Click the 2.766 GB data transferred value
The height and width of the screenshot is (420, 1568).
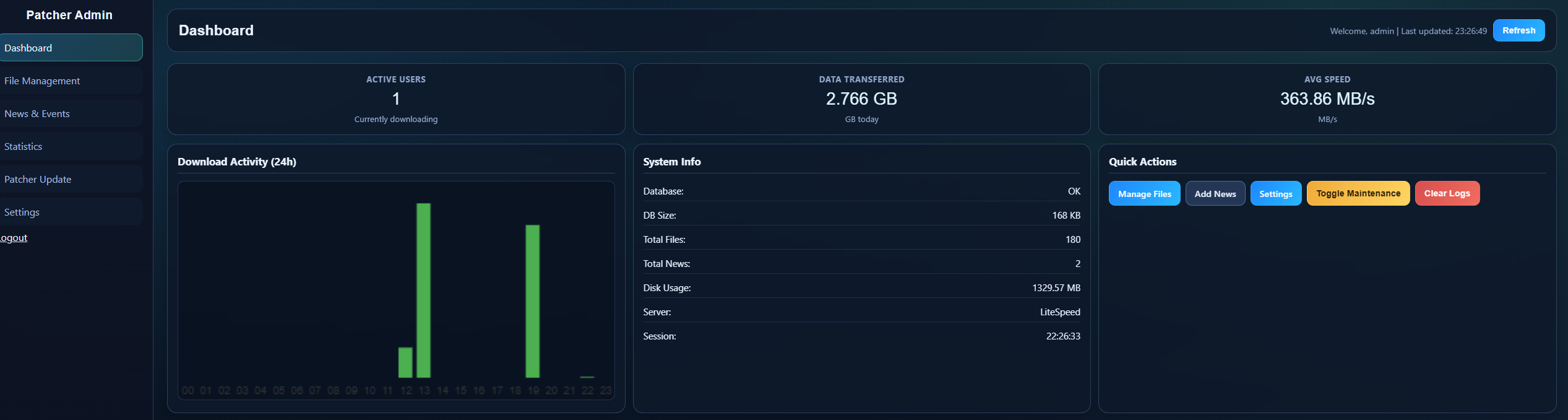tap(861, 98)
